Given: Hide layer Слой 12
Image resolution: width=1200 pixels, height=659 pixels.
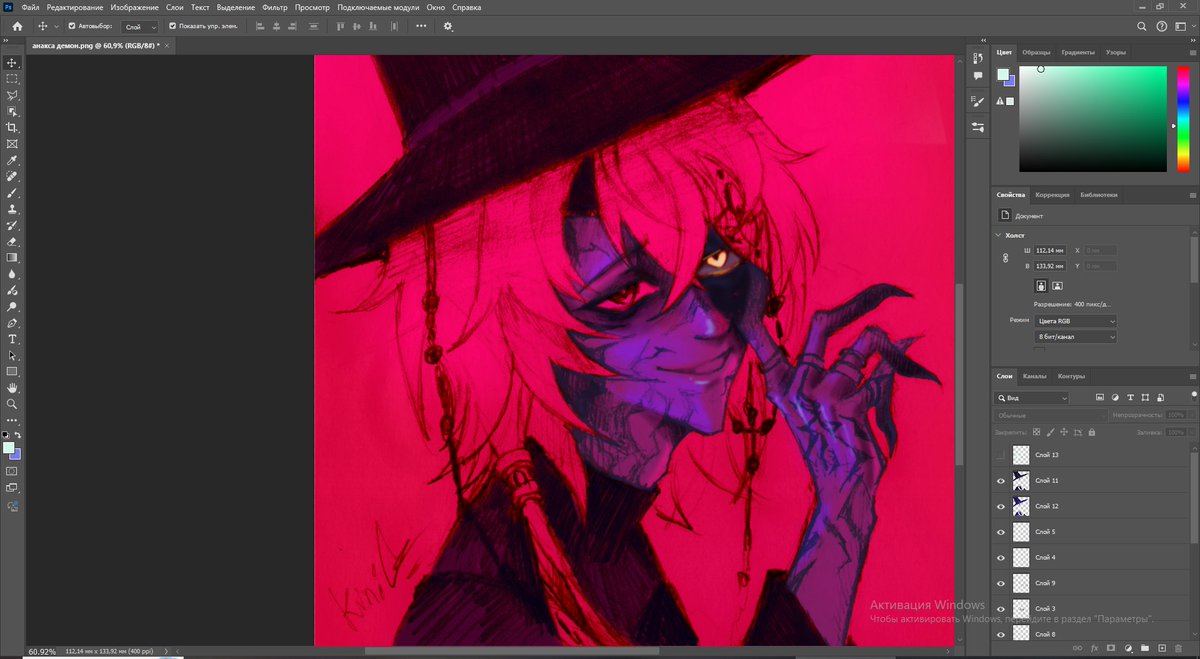Looking at the screenshot, I should pyautogui.click(x=1001, y=506).
